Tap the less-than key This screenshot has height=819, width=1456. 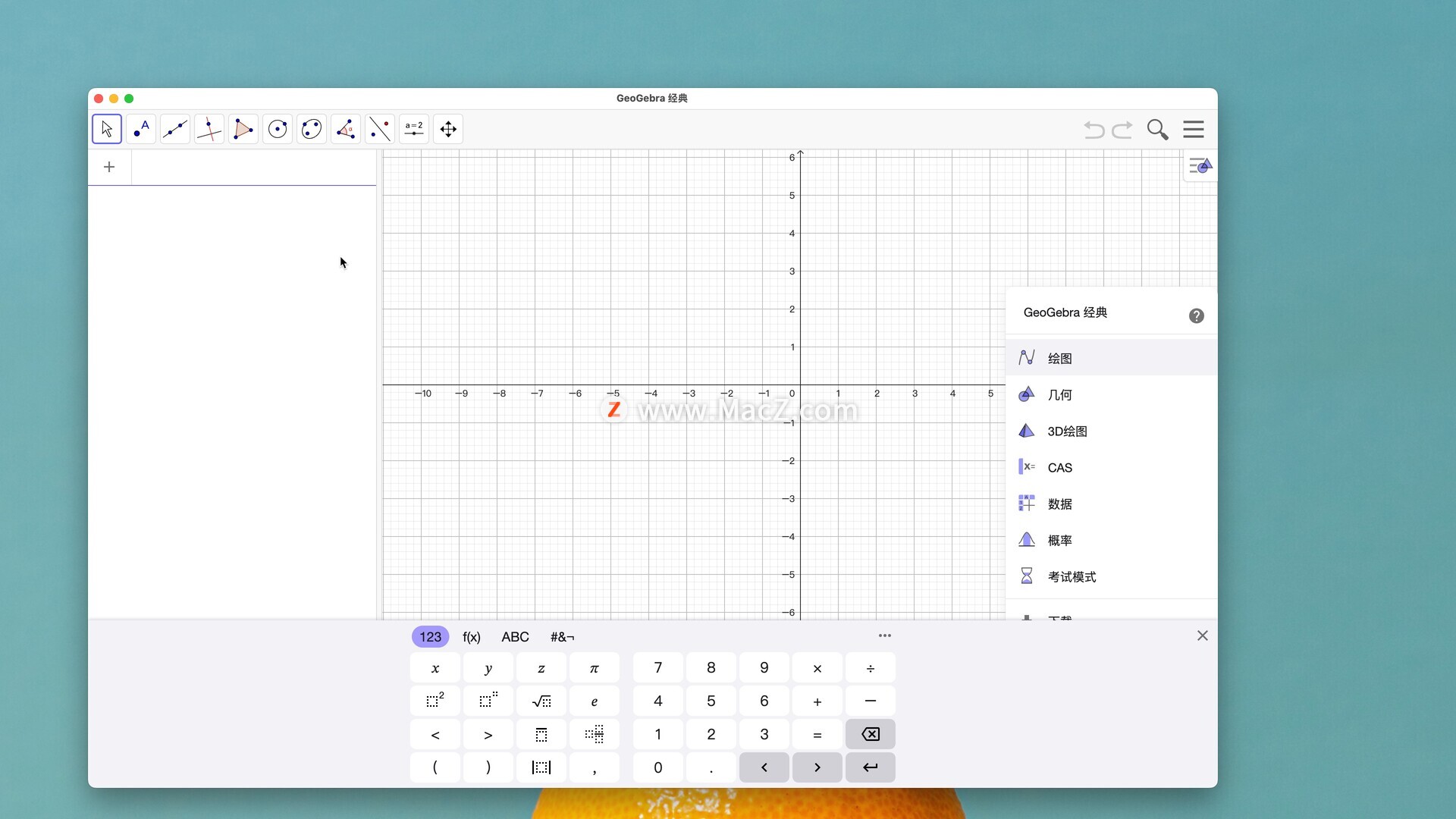point(435,735)
